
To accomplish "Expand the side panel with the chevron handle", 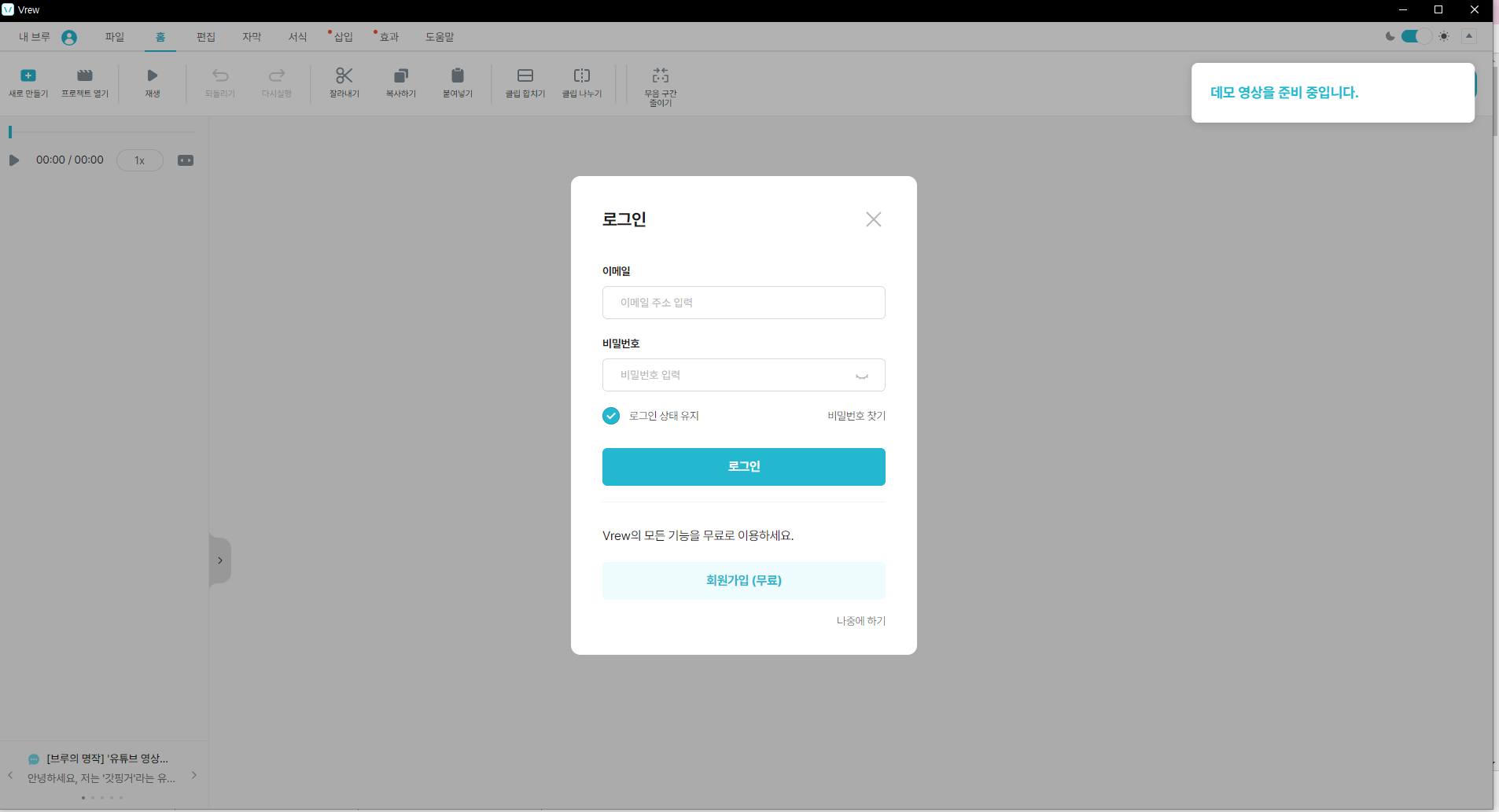I will click(x=220, y=560).
